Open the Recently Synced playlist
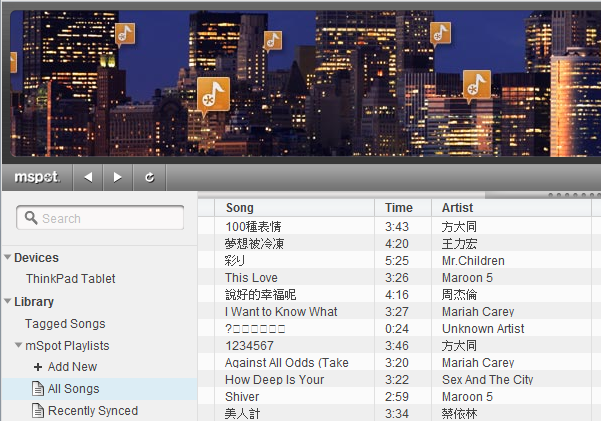 93,410
